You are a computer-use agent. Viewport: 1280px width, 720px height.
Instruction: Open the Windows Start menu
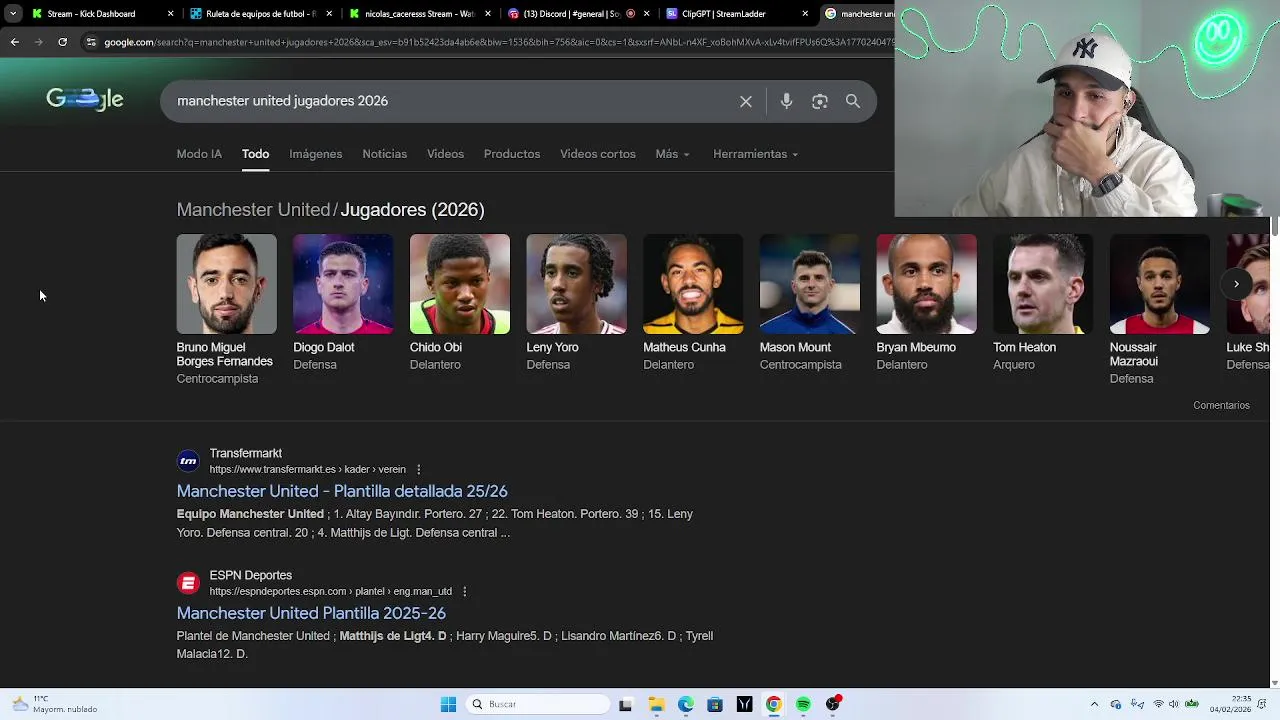[x=448, y=704]
